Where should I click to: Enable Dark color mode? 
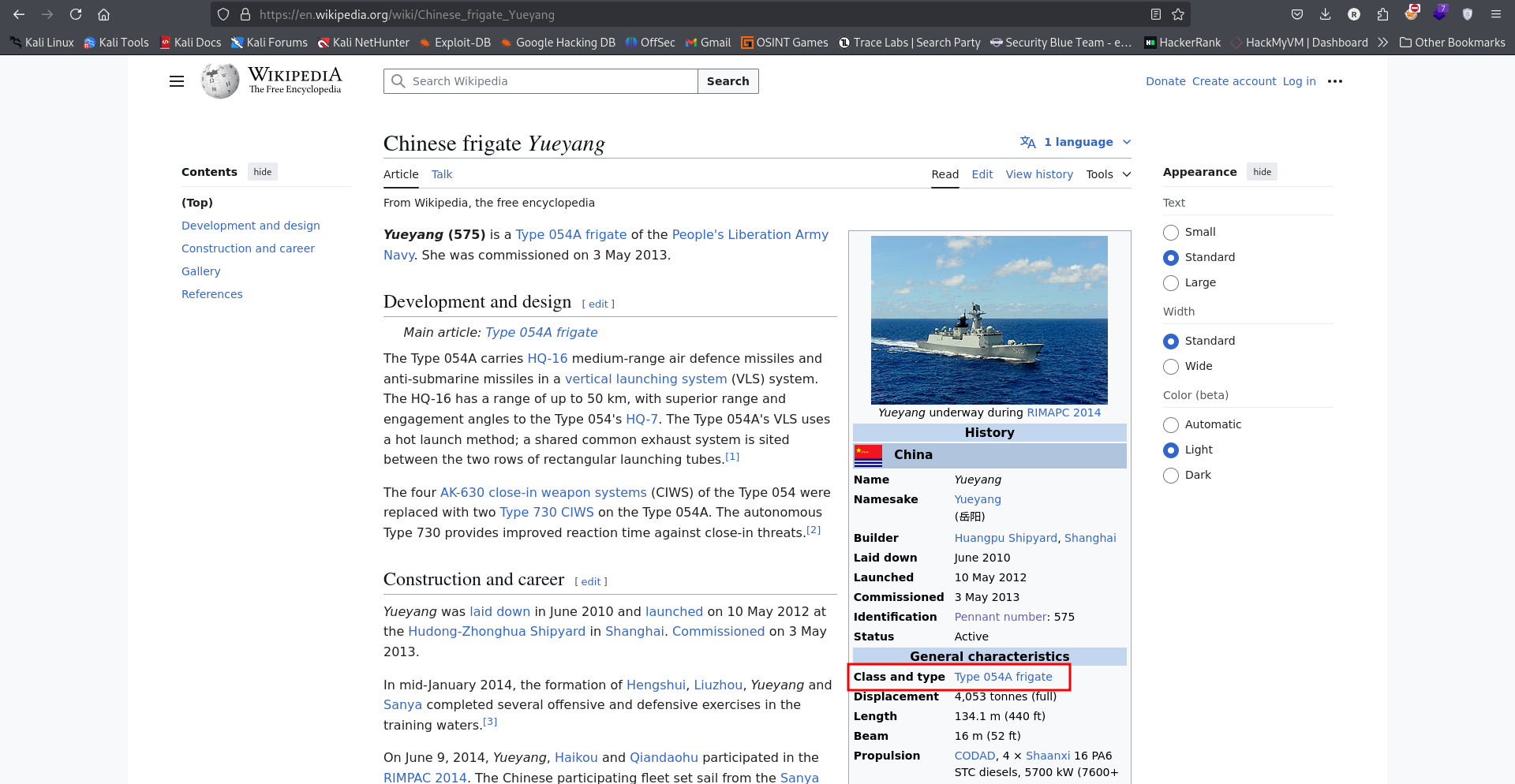[x=1171, y=476]
